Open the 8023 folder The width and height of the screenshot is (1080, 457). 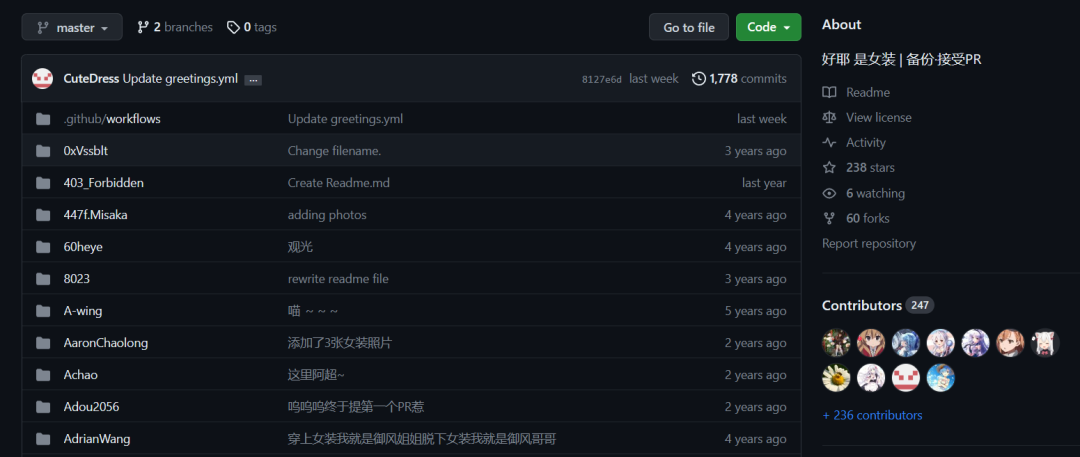76,278
